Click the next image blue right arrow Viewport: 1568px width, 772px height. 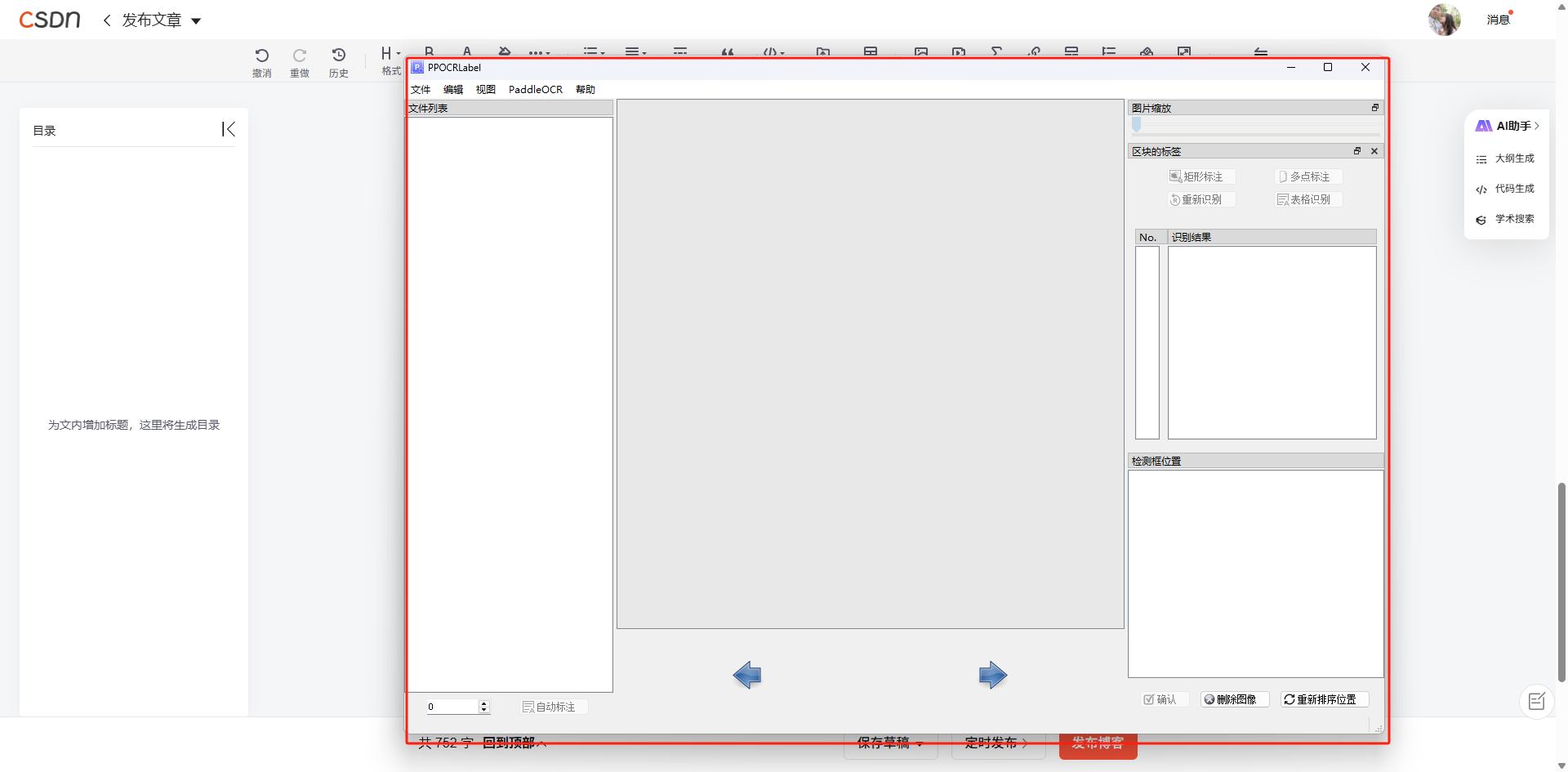point(993,675)
